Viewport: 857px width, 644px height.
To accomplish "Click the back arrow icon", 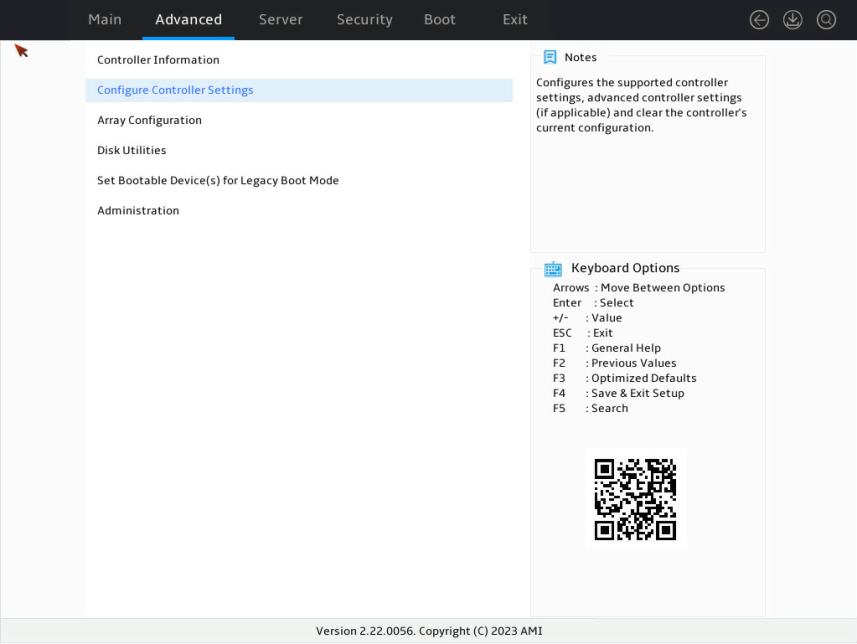I will coord(759,20).
